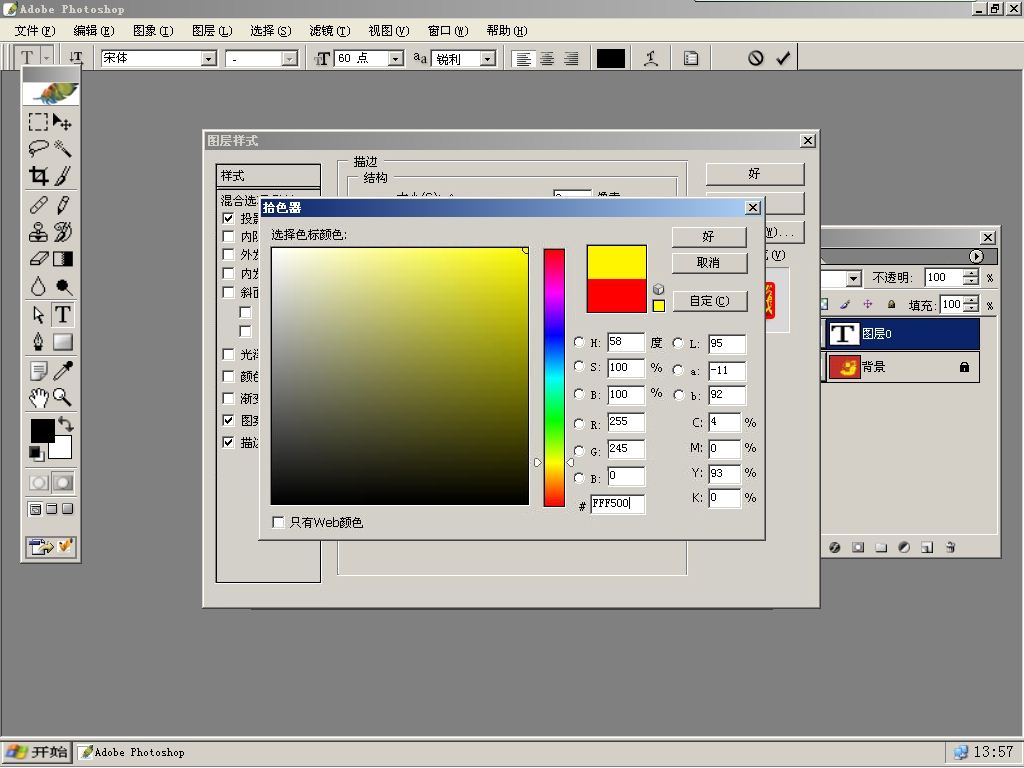Confirm color with the picker's 好 button

tap(709, 236)
